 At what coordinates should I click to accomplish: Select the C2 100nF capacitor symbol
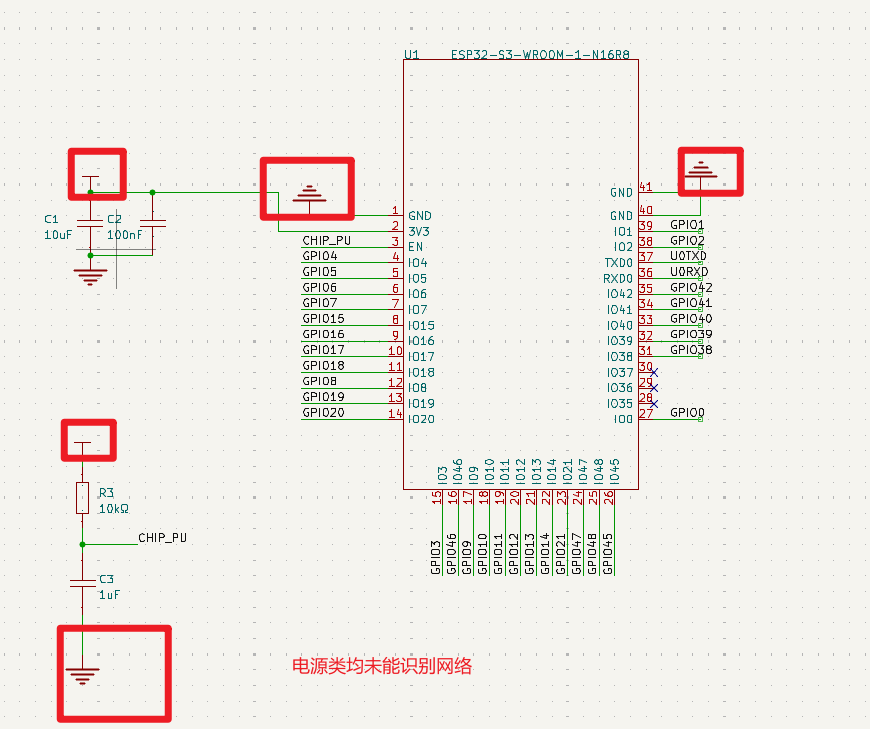point(153,222)
